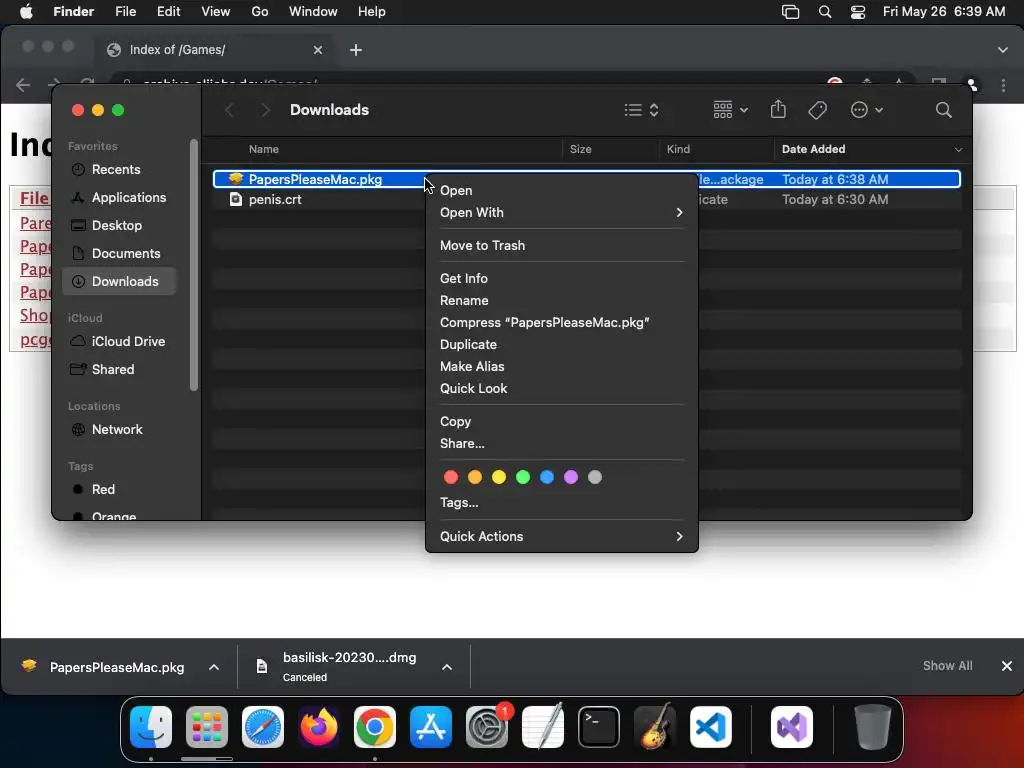Open Google Chrome in the Dock
Viewport: 1024px width, 768px height.
(375, 727)
